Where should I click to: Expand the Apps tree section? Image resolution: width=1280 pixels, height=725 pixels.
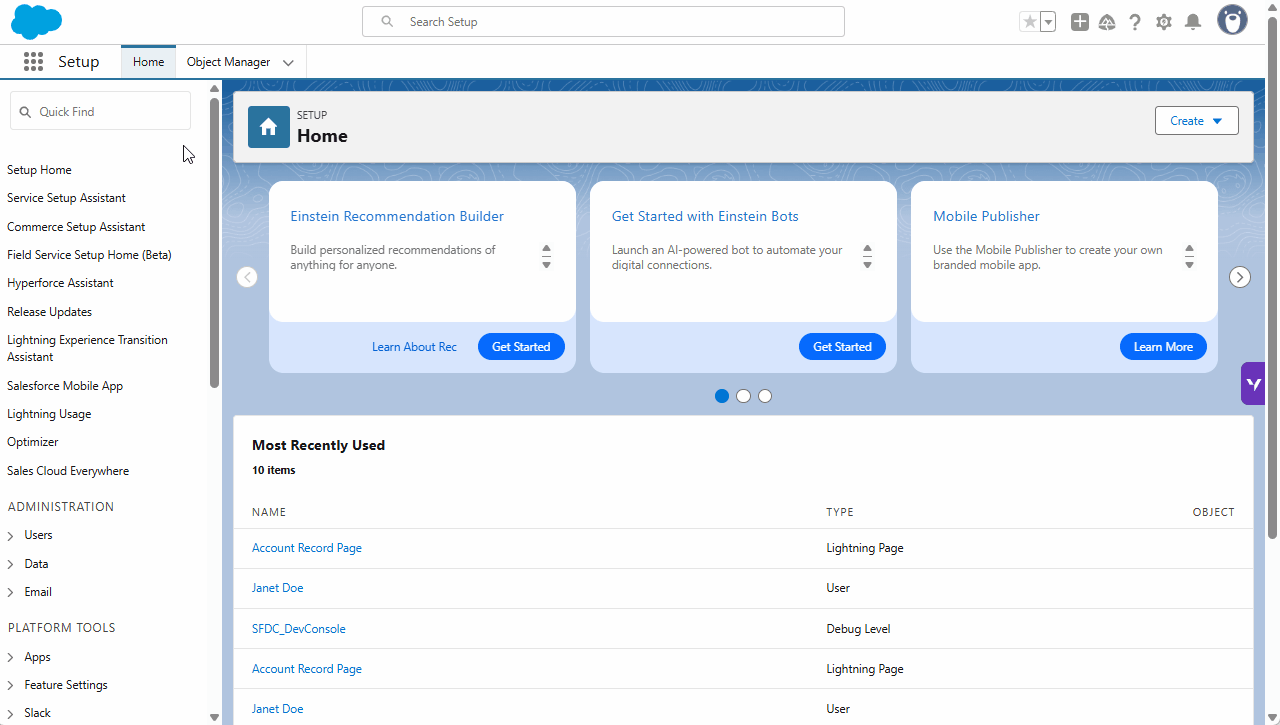pos(10,657)
